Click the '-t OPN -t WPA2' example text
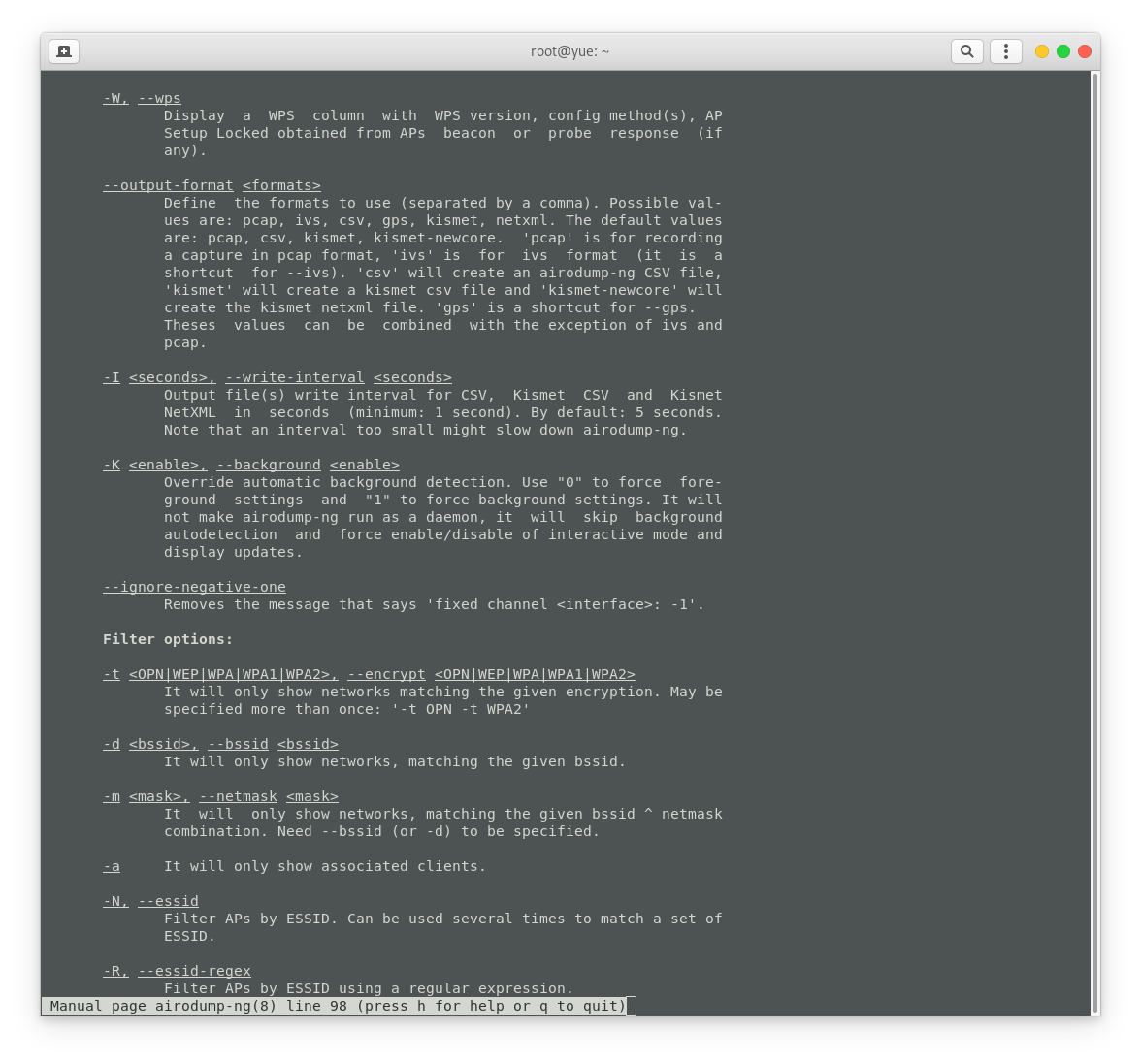Image resolution: width=1141 pixels, height=1064 pixels. [461, 709]
